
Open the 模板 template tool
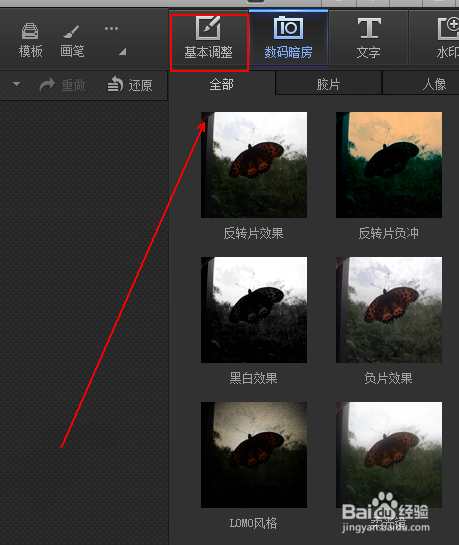pyautogui.click(x=31, y=40)
